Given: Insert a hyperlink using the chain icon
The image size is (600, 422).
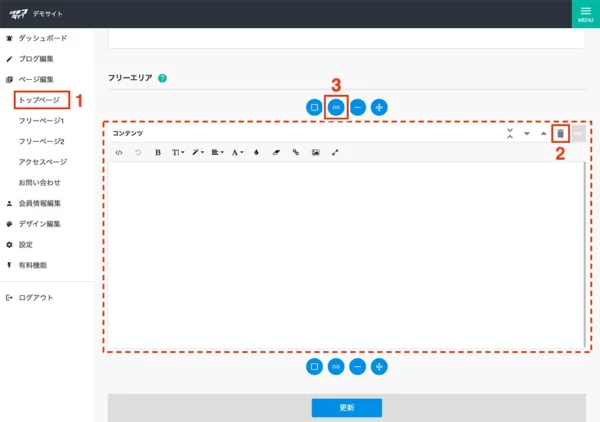Looking at the screenshot, I should 295,153.
